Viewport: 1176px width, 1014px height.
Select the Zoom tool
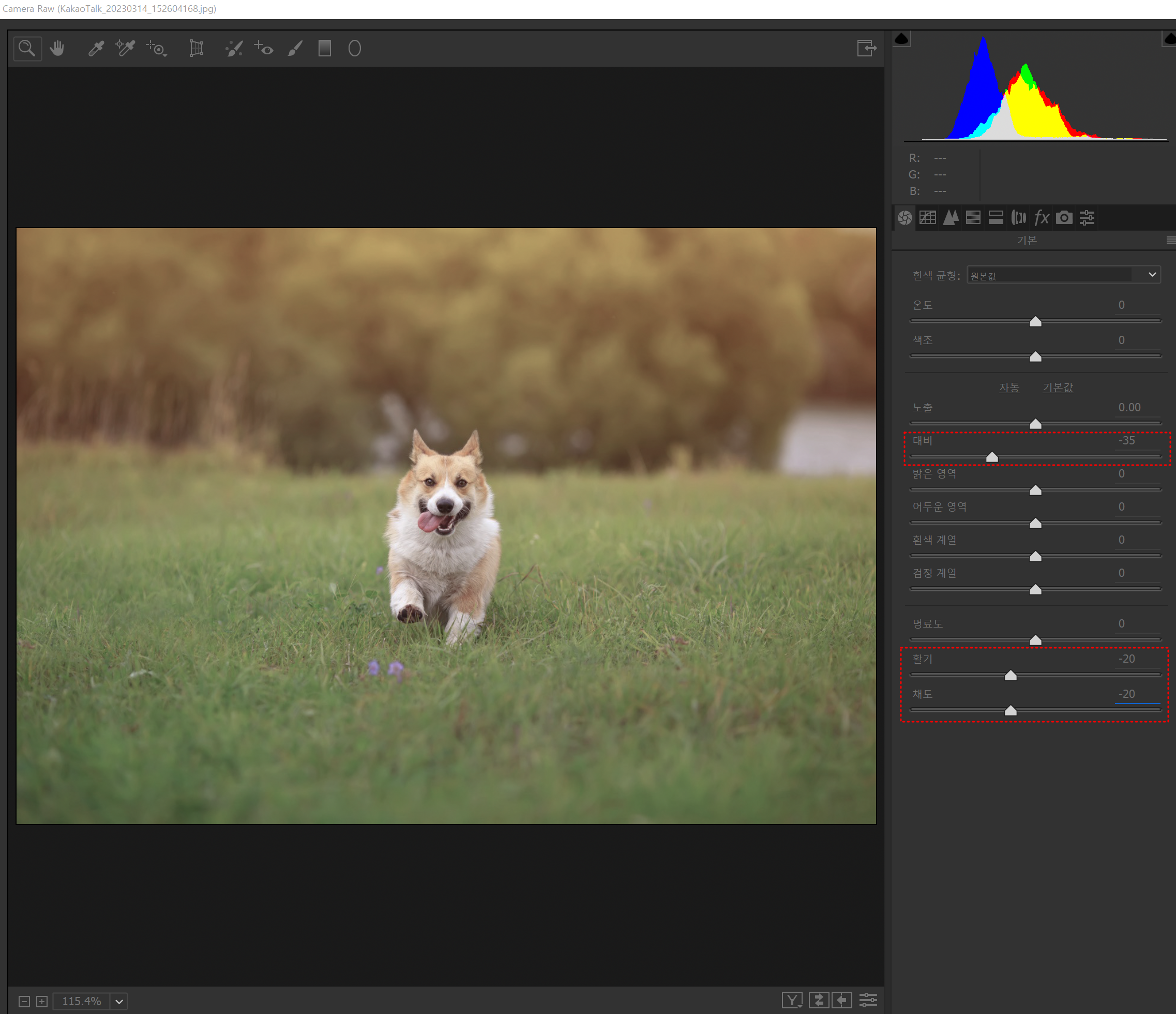tap(27, 48)
